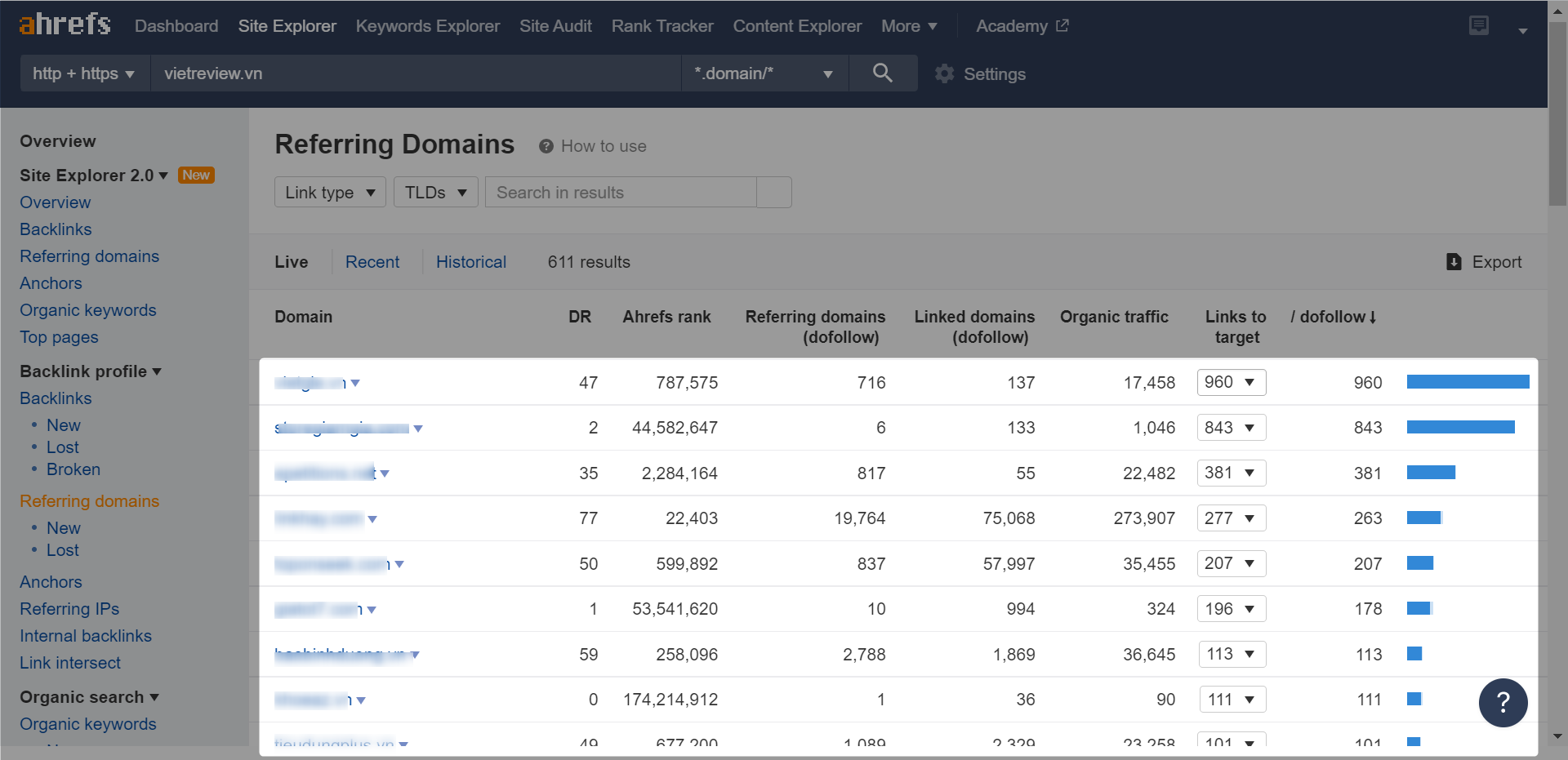Sort by Ahrefs rank column header
The width and height of the screenshot is (1568, 760).
tap(666, 317)
